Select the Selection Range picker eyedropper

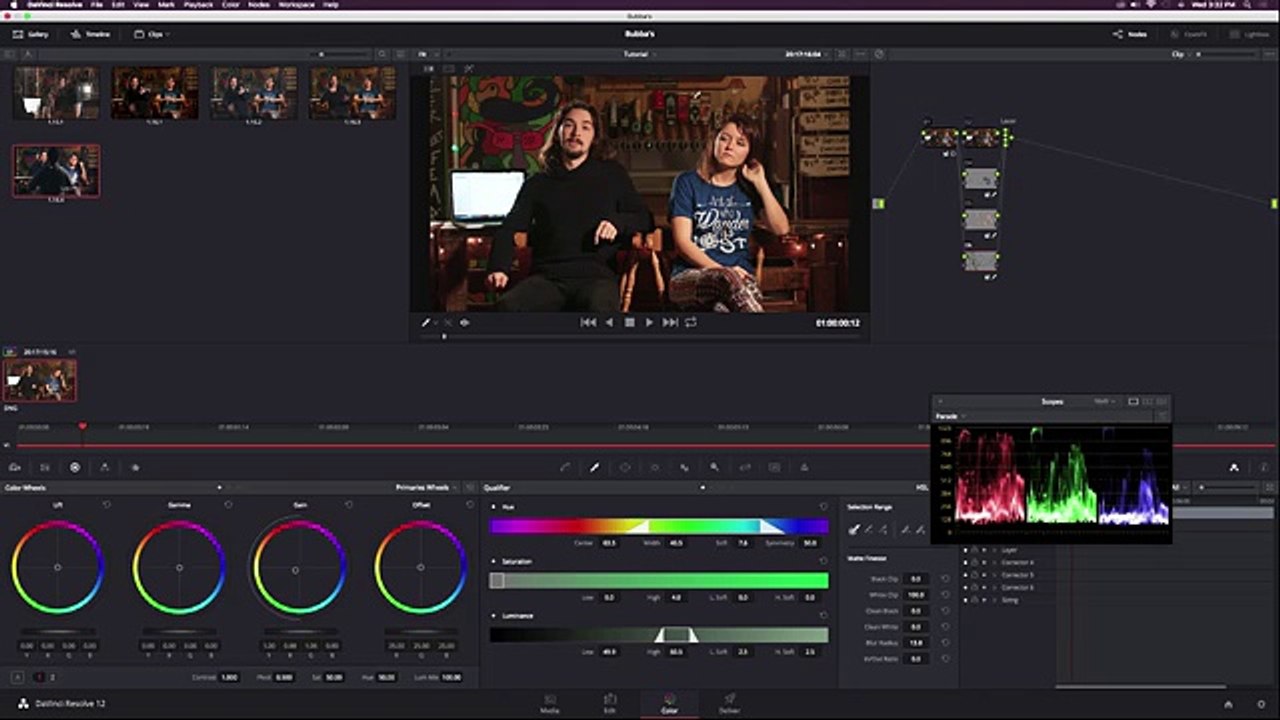point(854,530)
